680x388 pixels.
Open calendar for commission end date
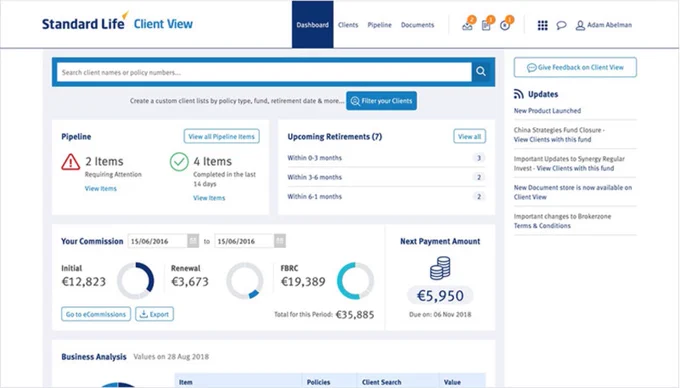pyautogui.click(x=280, y=241)
